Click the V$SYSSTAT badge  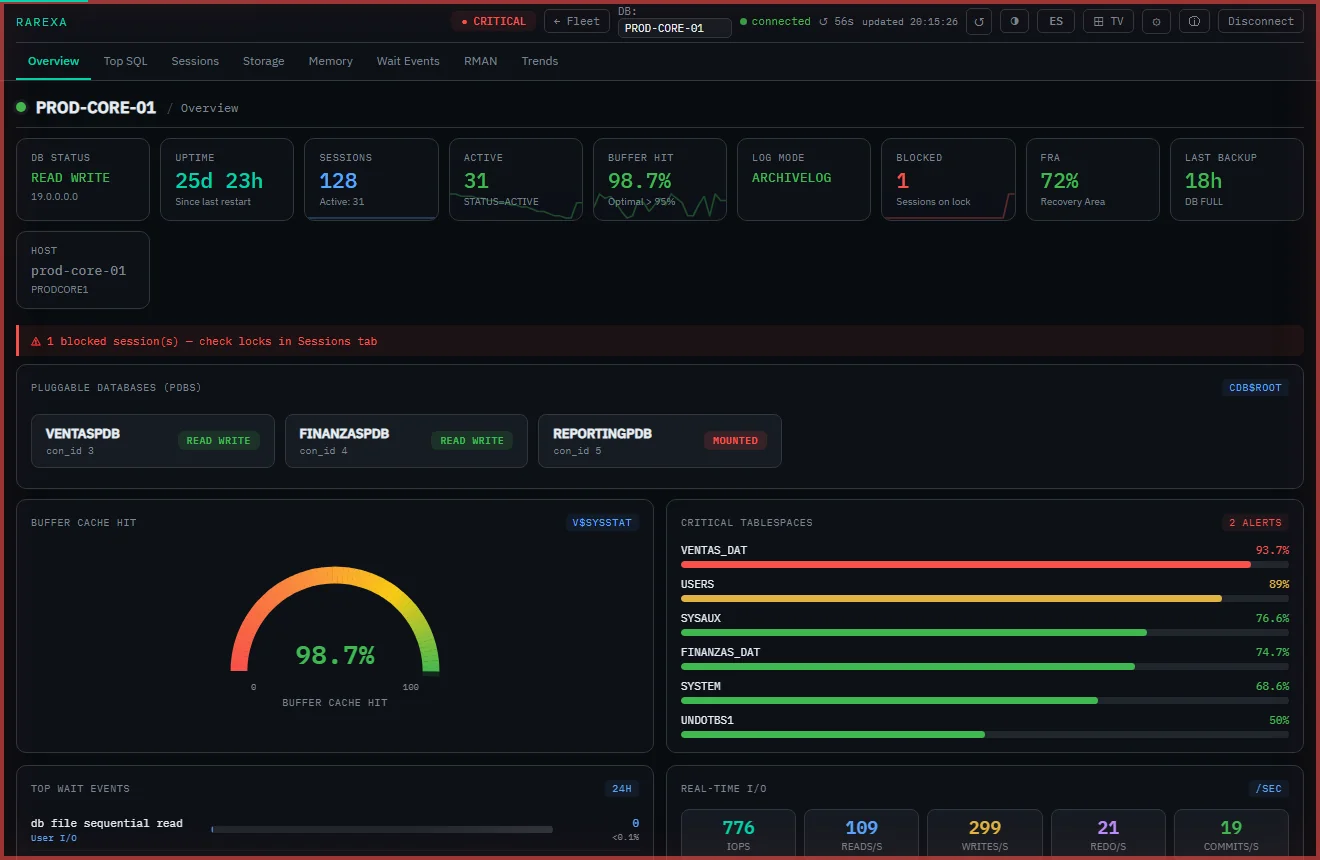[602, 523]
